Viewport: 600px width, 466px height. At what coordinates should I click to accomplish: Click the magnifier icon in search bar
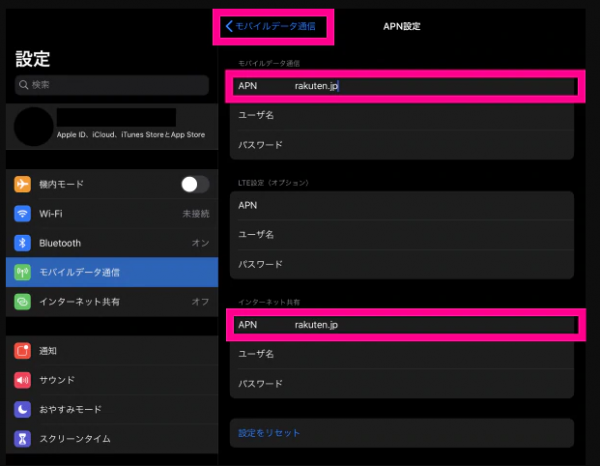point(24,85)
